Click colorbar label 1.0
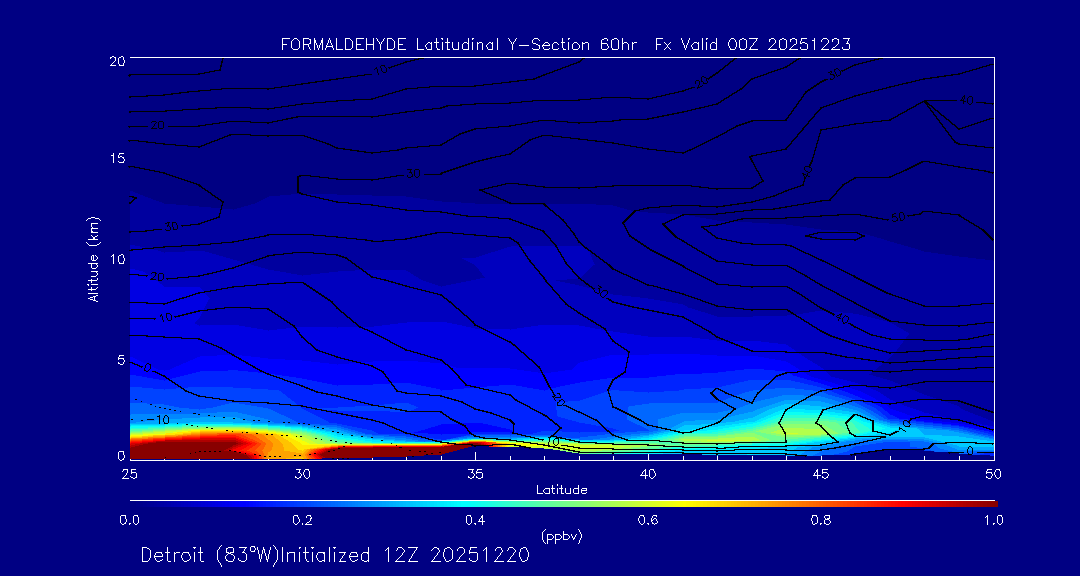This screenshot has height=576, width=1080. [x=994, y=520]
